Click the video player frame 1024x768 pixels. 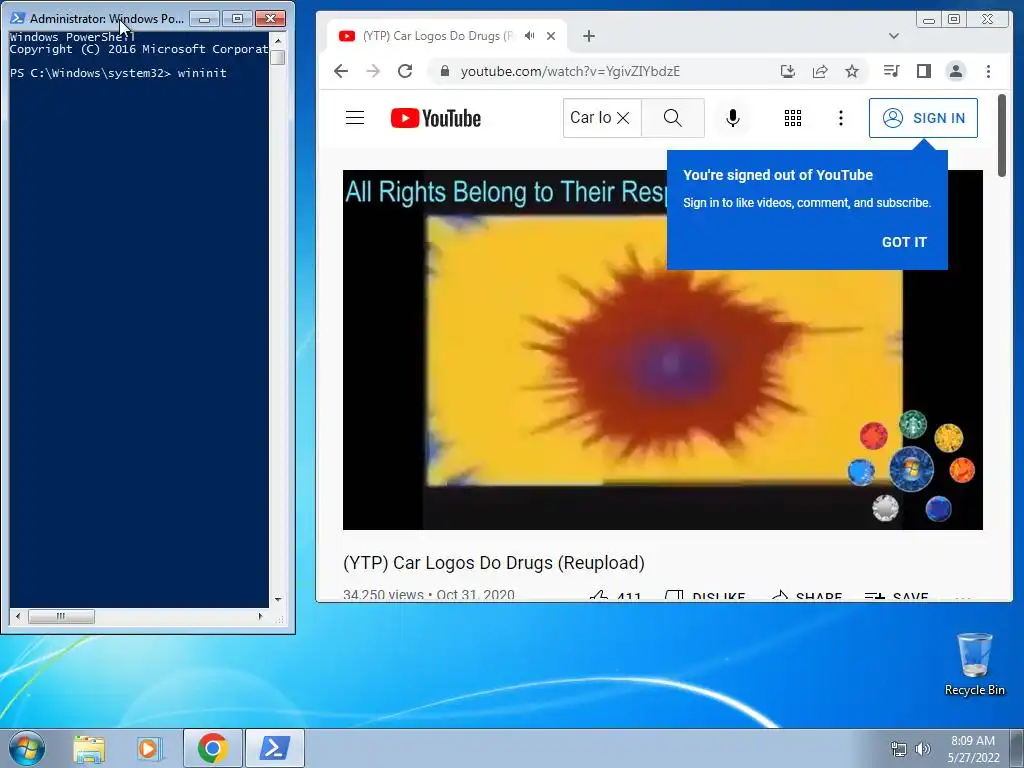tap(662, 349)
